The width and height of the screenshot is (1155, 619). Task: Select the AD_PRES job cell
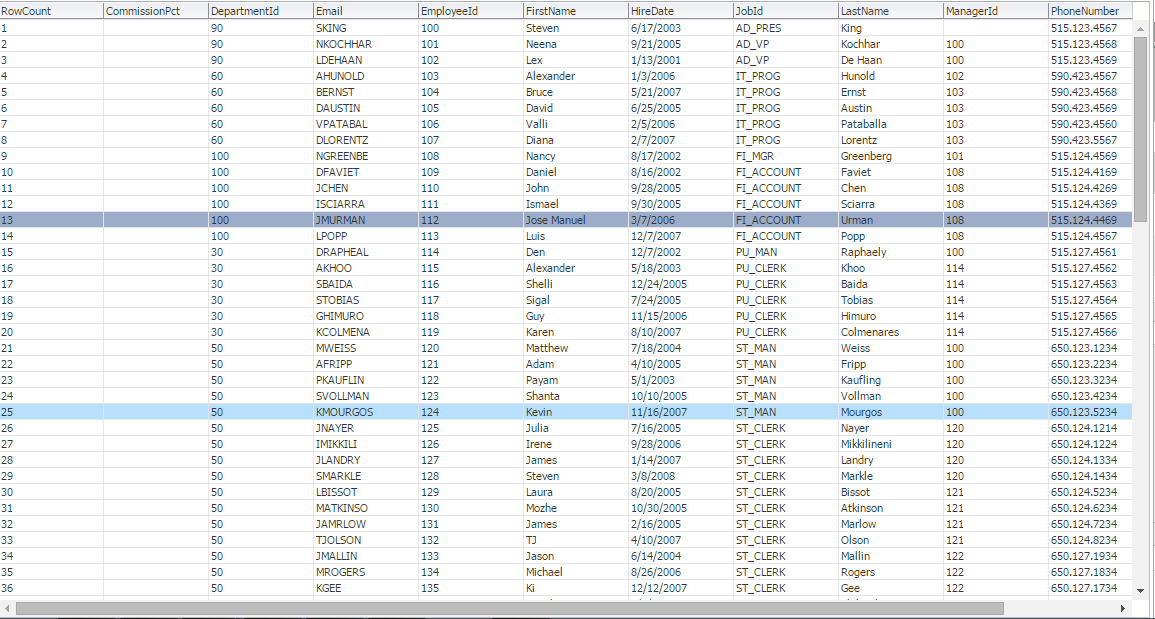pos(786,28)
